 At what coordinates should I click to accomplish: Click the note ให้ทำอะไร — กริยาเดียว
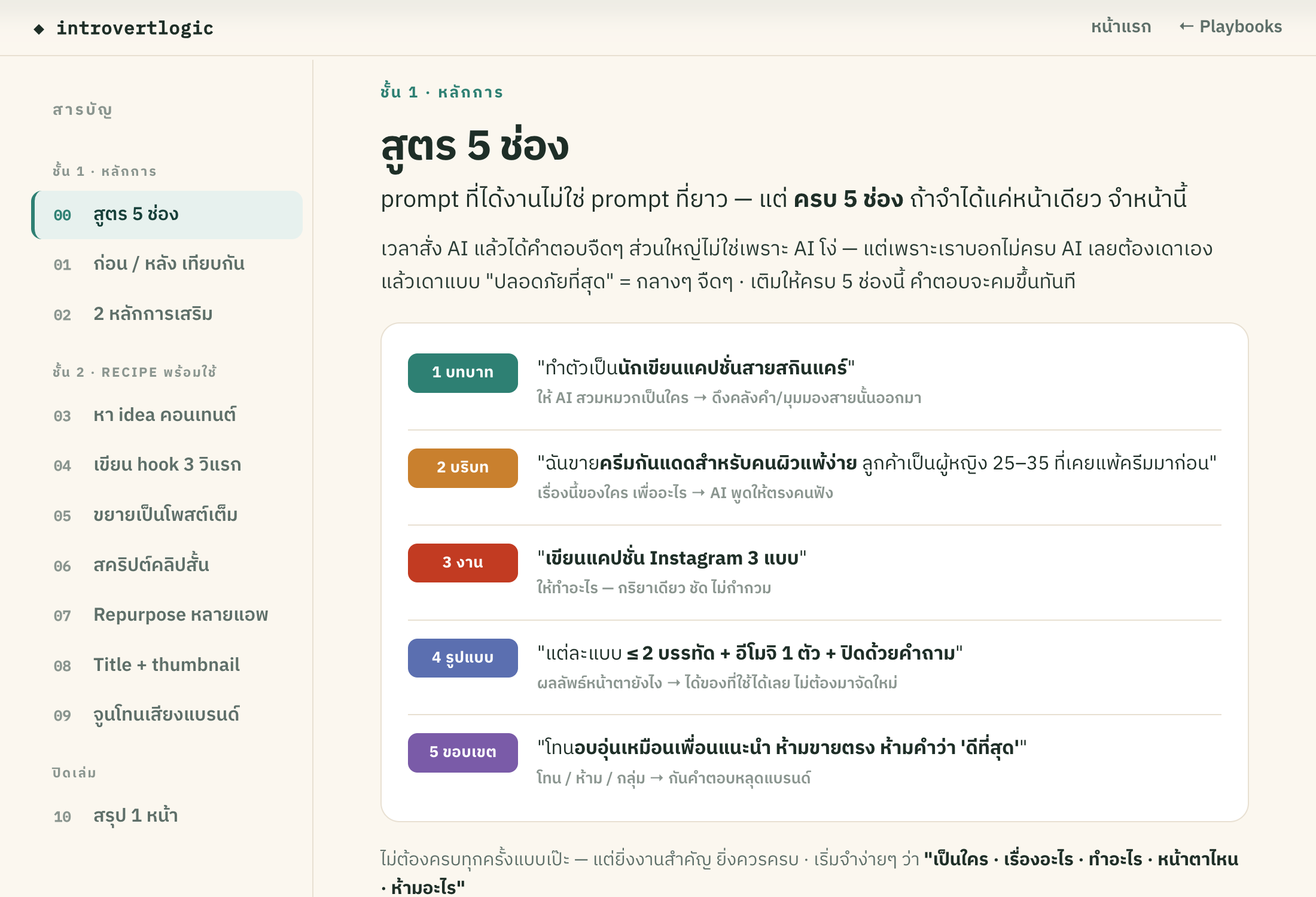654,588
